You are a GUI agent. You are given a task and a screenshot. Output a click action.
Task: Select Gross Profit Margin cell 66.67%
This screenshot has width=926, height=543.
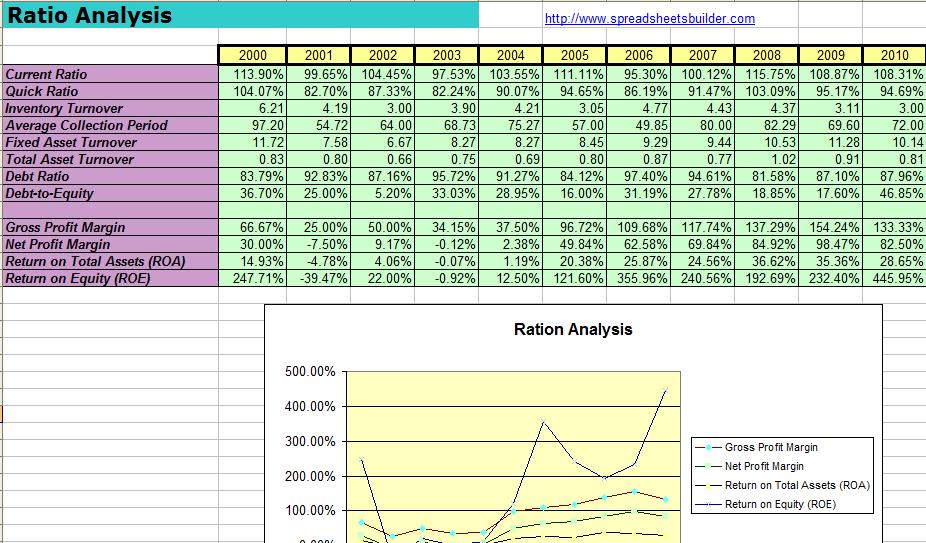[x=253, y=227]
